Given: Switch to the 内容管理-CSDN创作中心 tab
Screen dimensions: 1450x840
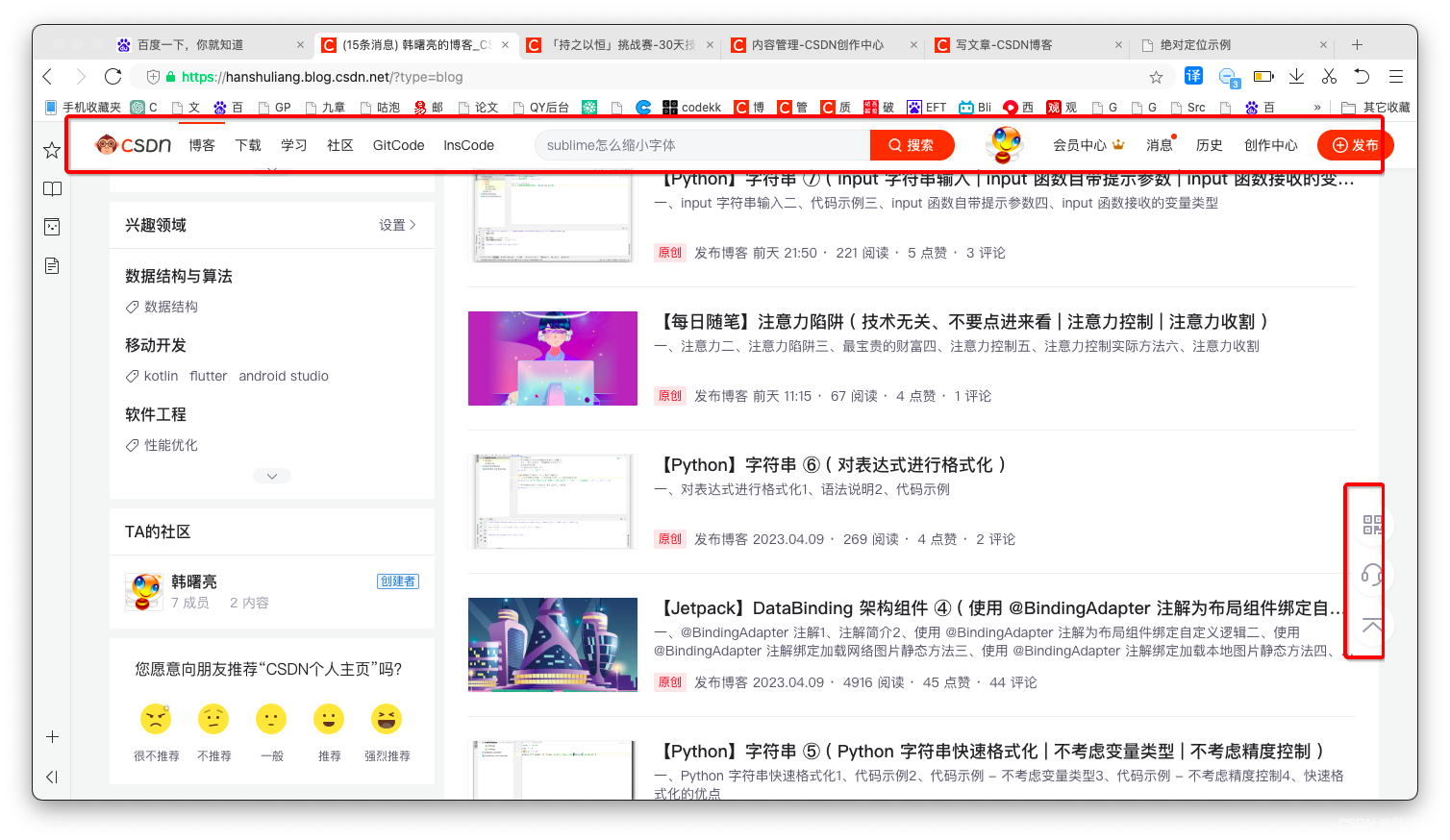Looking at the screenshot, I should 825,44.
